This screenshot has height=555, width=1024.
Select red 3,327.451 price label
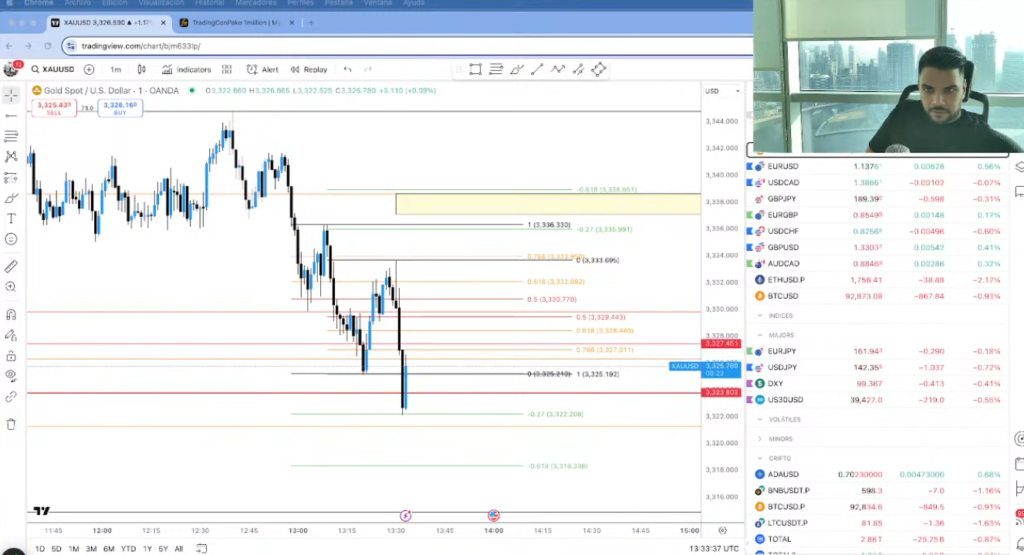(721, 343)
